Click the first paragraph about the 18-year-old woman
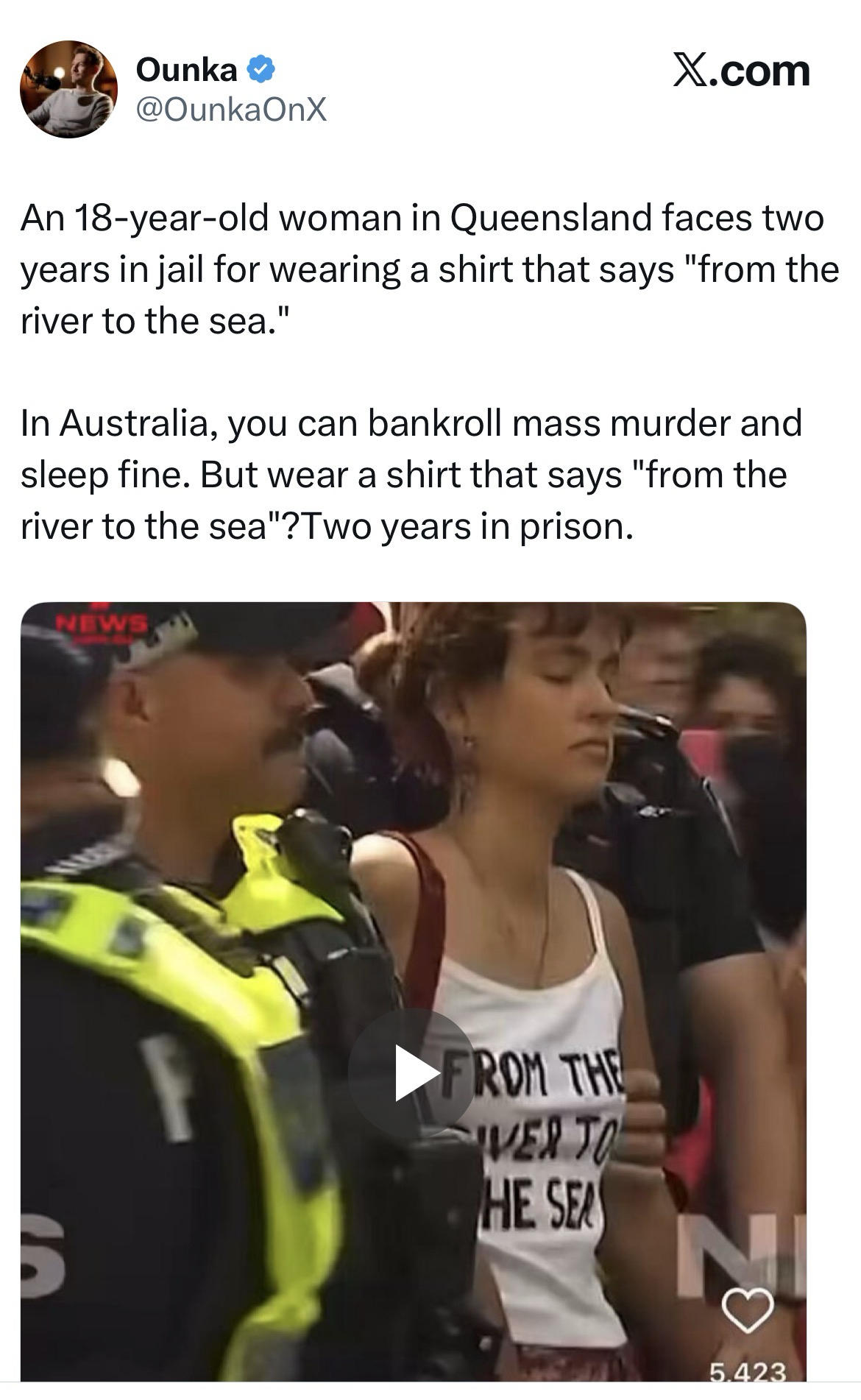861x1400 pixels. click(430, 270)
